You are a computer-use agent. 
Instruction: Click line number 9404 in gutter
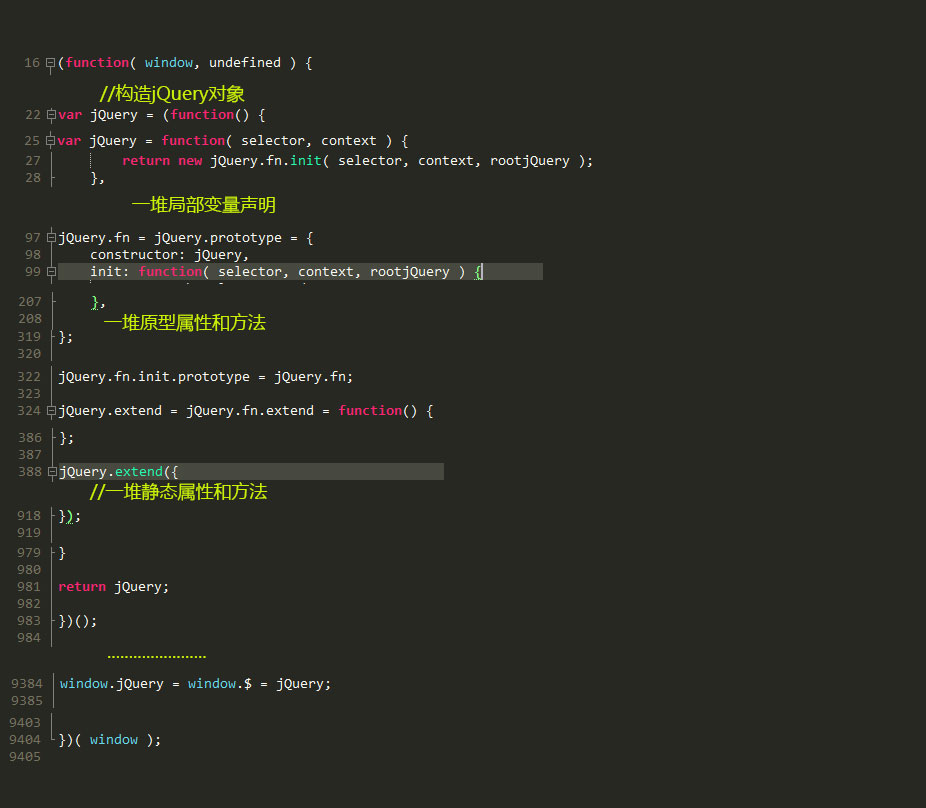pos(25,739)
